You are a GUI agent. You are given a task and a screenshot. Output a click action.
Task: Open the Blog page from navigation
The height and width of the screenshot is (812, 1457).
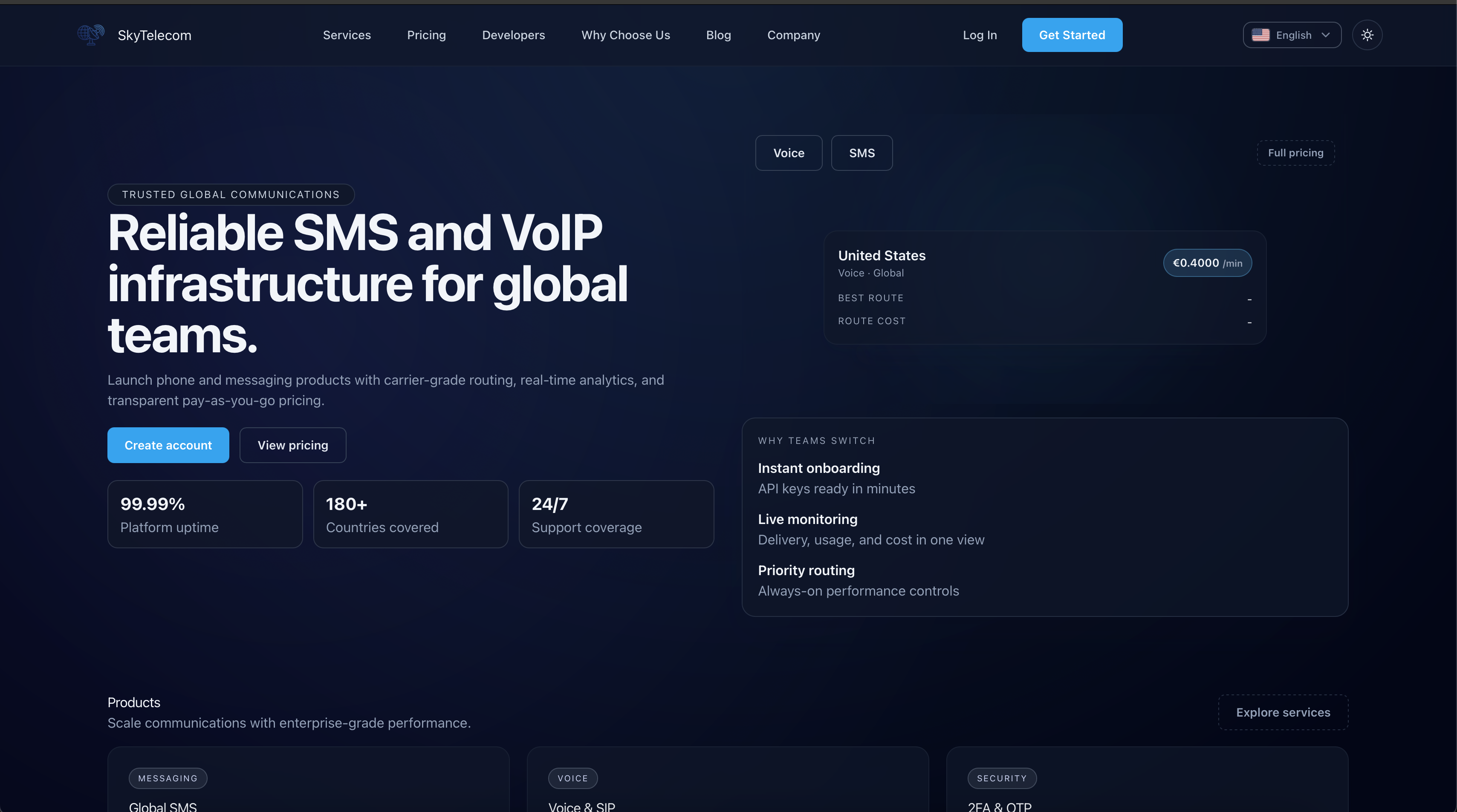718,35
